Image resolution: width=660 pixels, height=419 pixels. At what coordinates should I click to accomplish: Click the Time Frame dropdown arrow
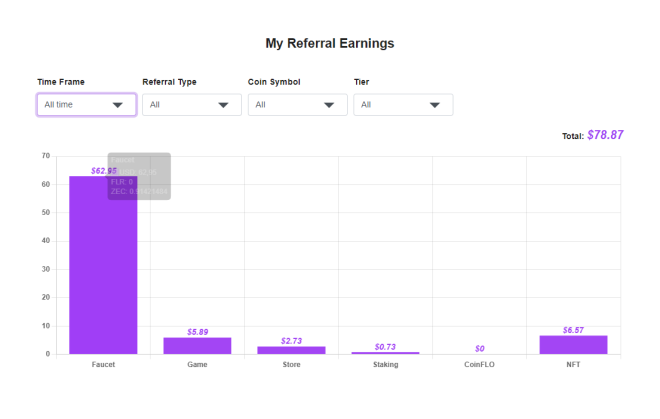[x=118, y=105]
